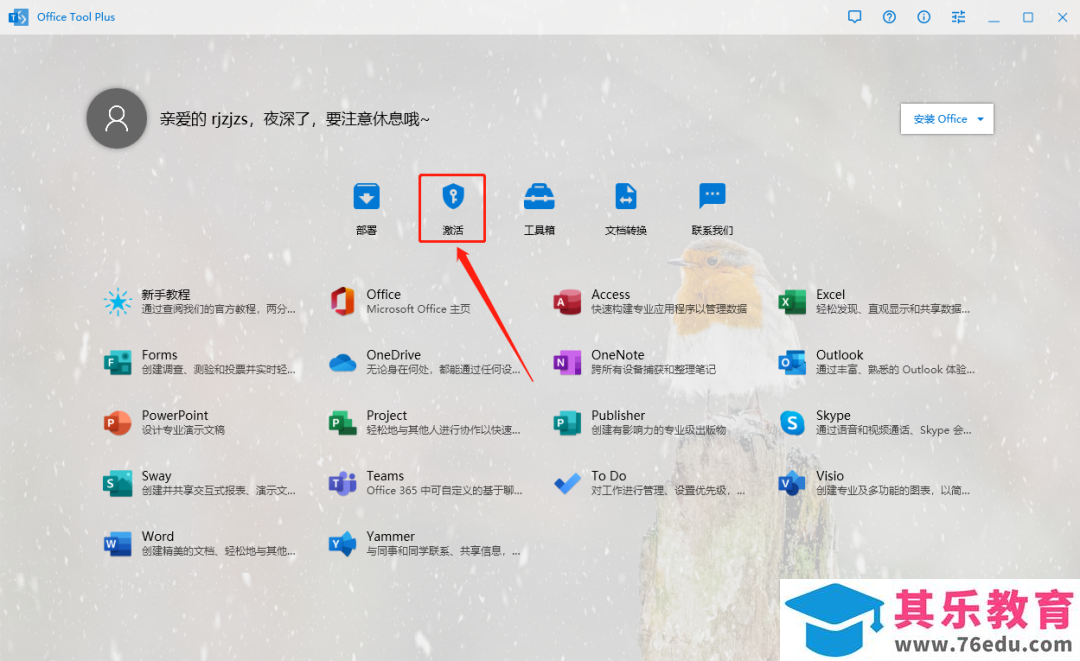Click the OneNote app icon

coord(567,362)
